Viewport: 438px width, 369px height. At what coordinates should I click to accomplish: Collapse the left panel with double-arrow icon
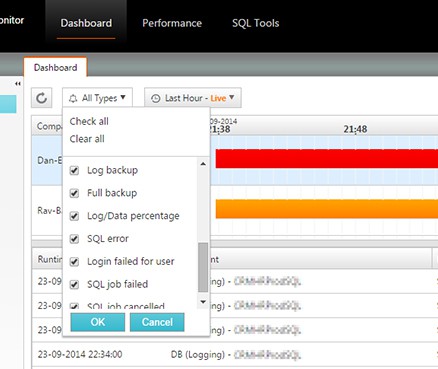[18, 84]
